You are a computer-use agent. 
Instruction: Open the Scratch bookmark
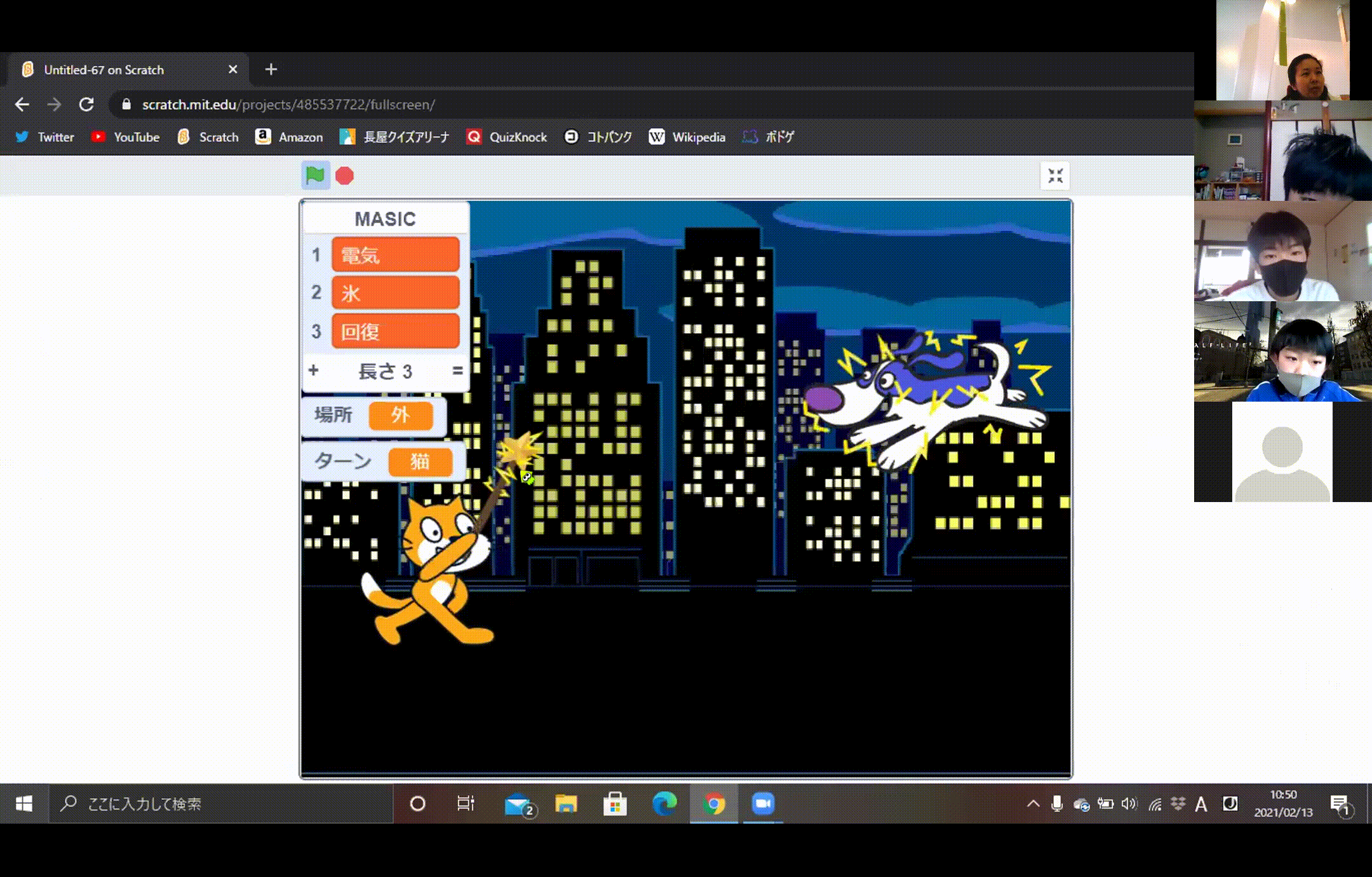(x=208, y=137)
